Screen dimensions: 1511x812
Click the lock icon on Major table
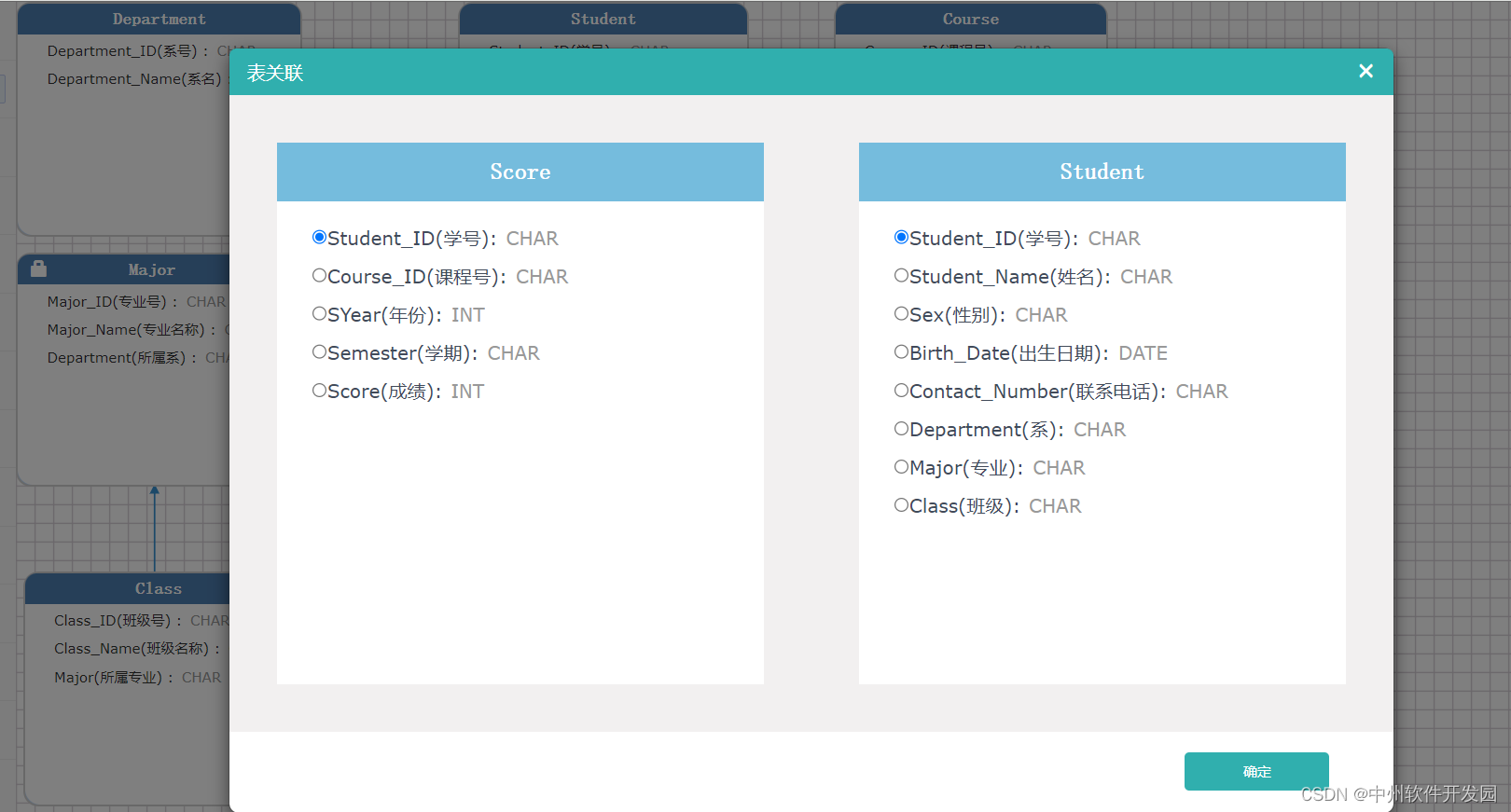click(38, 268)
